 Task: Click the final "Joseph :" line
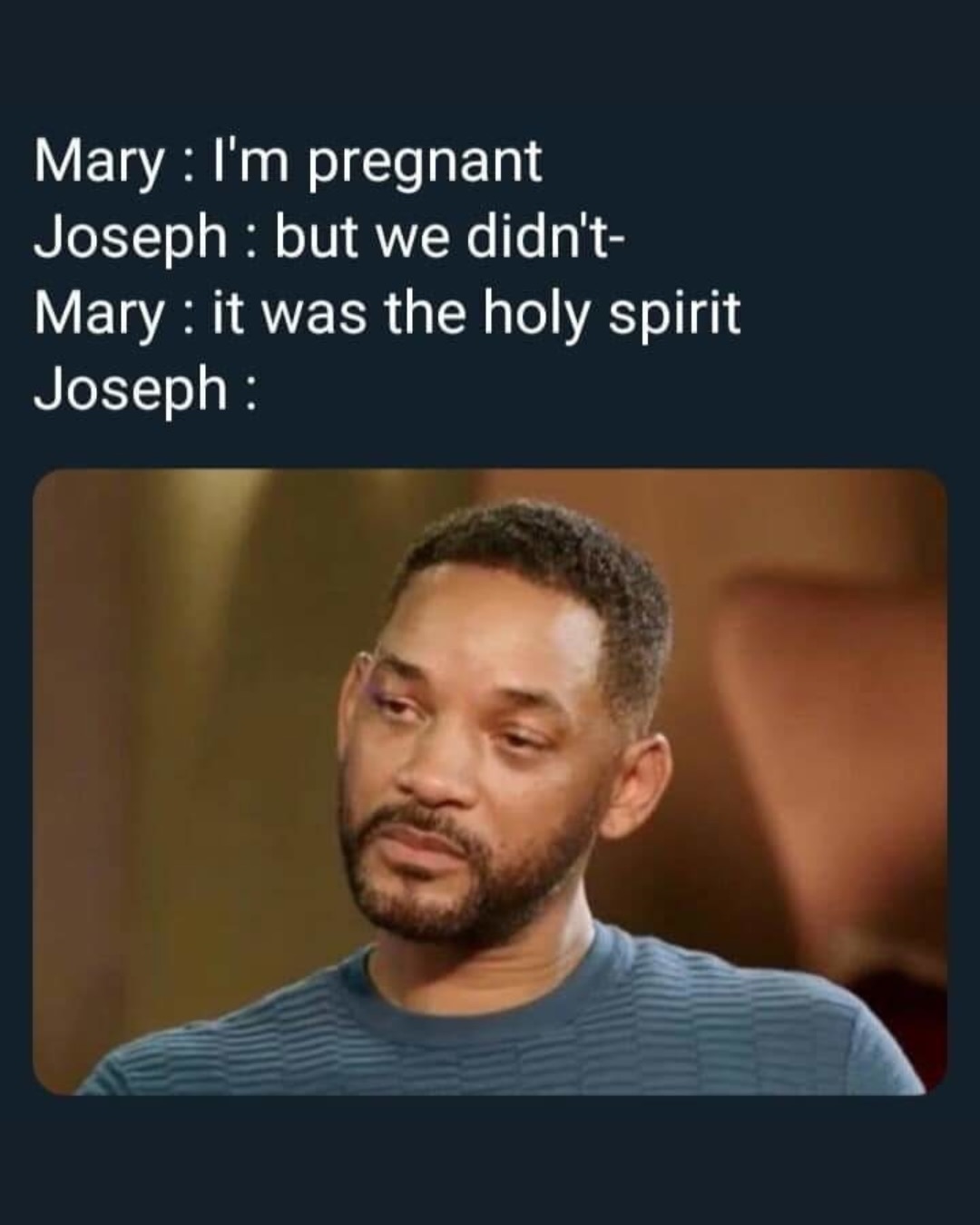point(145,389)
